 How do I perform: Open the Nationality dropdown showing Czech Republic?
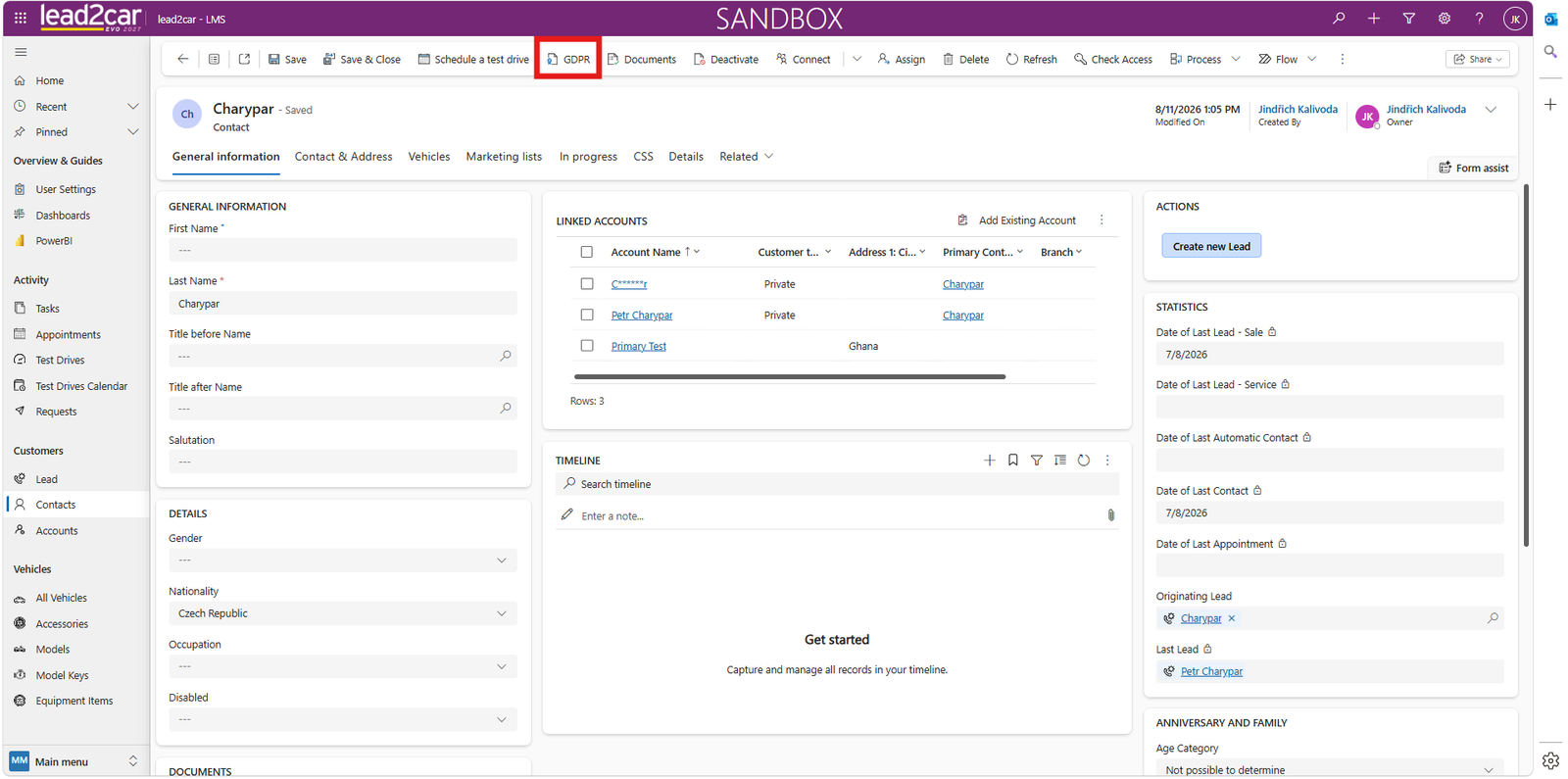point(343,613)
